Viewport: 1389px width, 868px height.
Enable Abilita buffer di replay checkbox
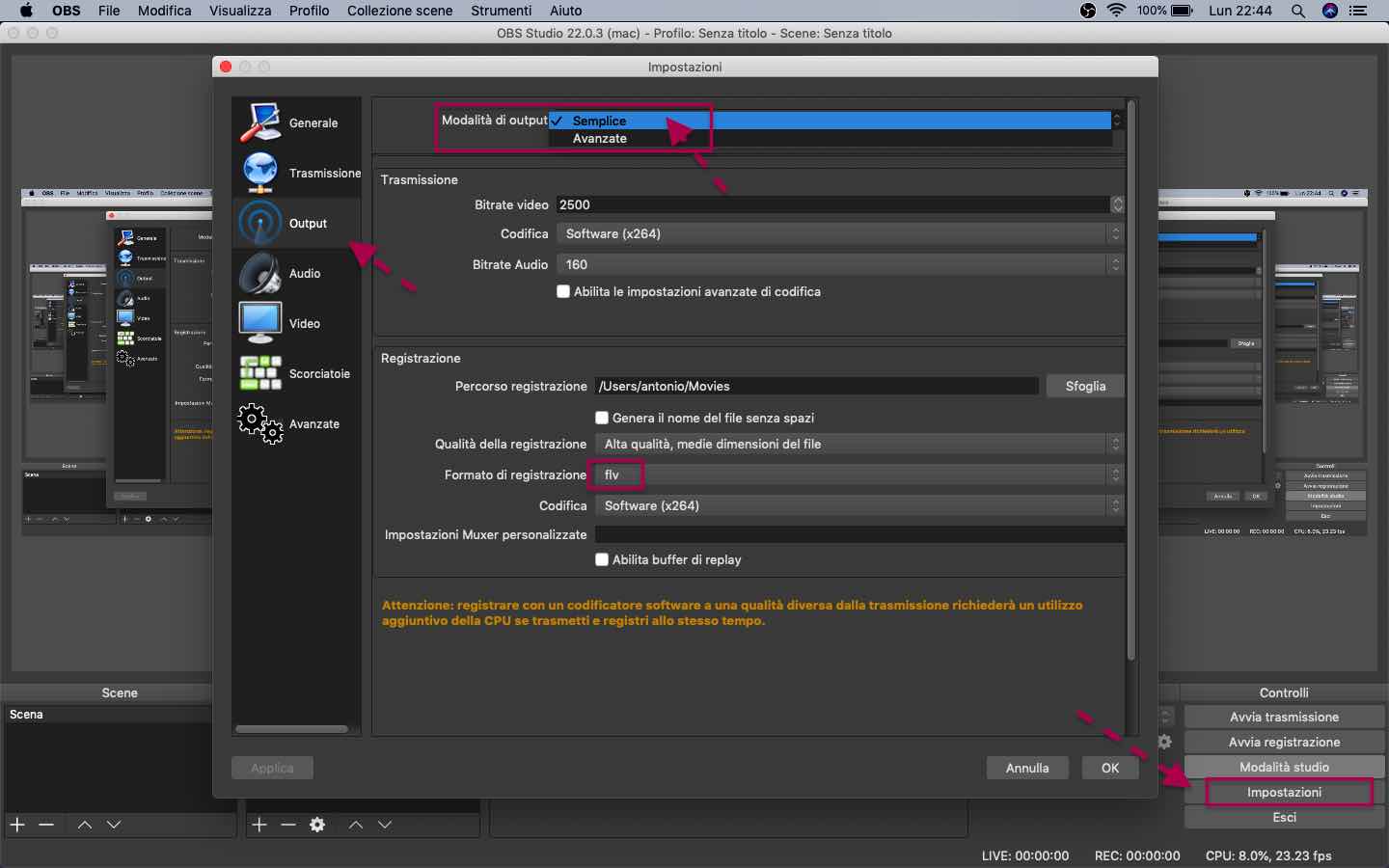pyautogui.click(x=602, y=559)
